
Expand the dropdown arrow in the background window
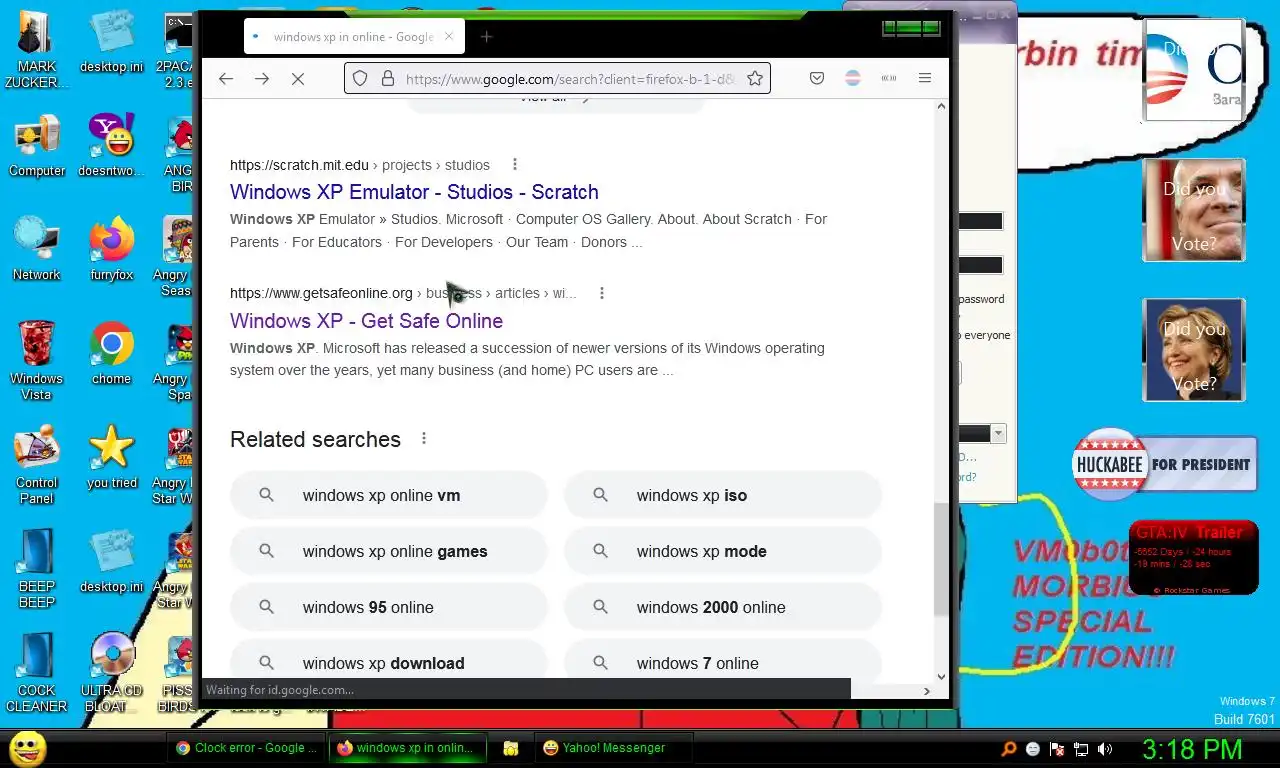998,433
